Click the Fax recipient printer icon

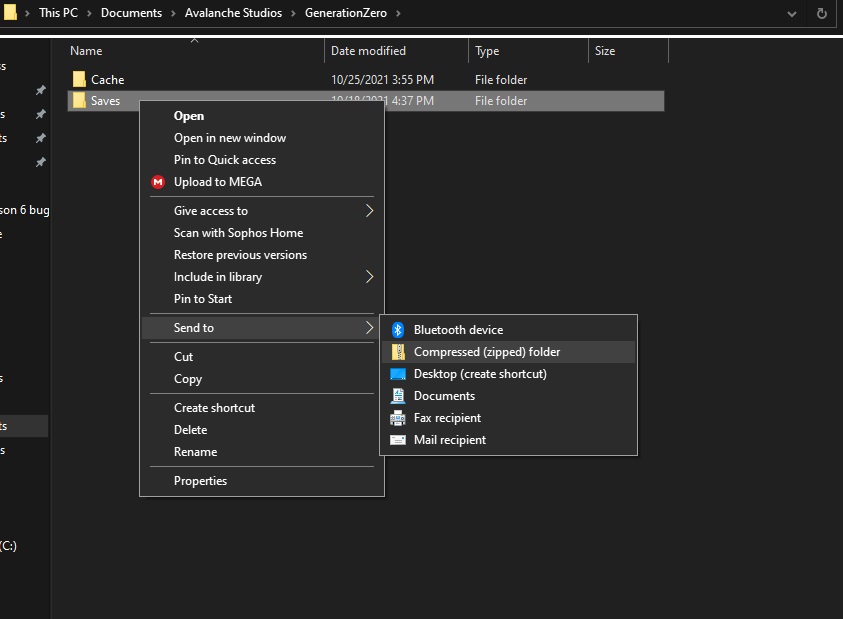[x=398, y=418]
